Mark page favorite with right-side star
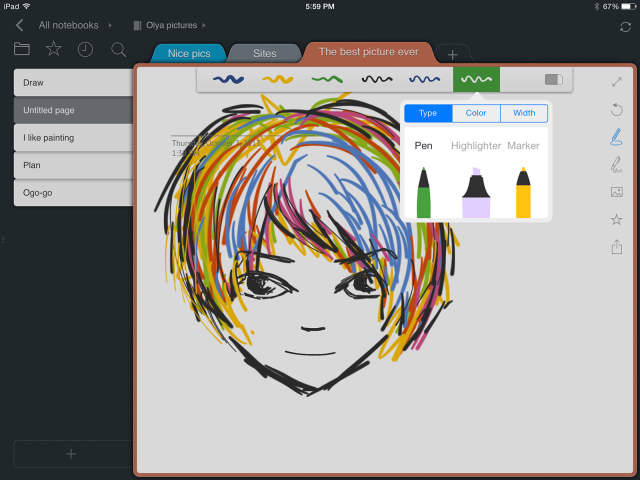Screen dimensions: 640x480 616,220
